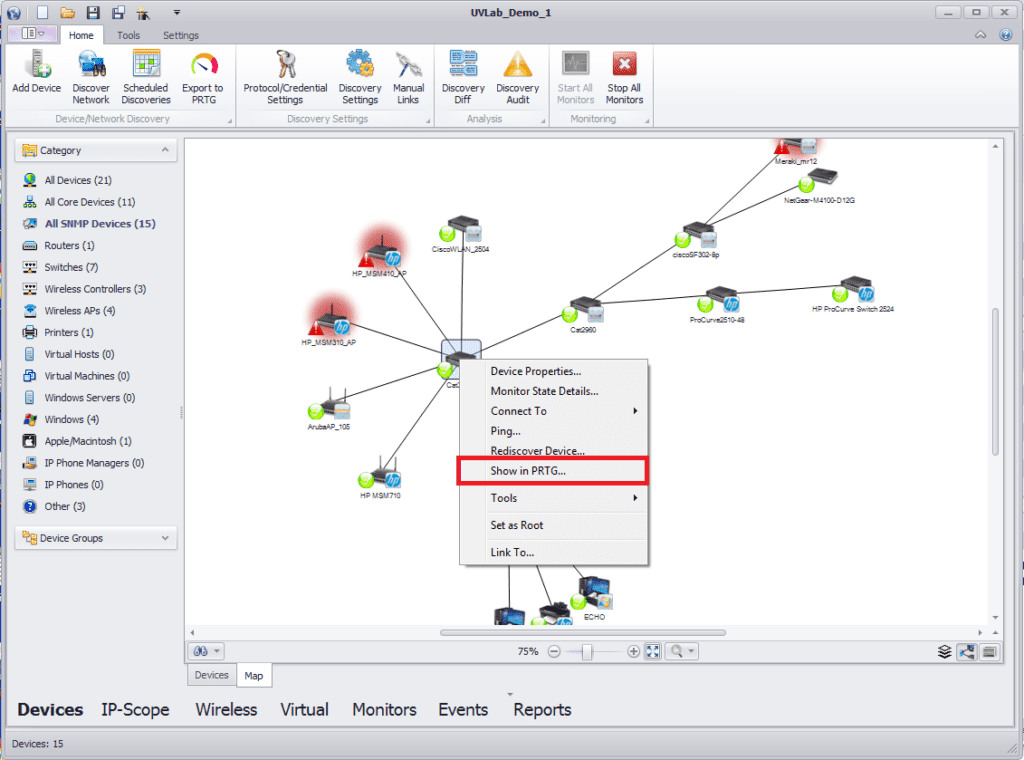Viewport: 1024px width, 760px height.
Task: Open Discovery Settings gear icon
Action: (x=360, y=64)
